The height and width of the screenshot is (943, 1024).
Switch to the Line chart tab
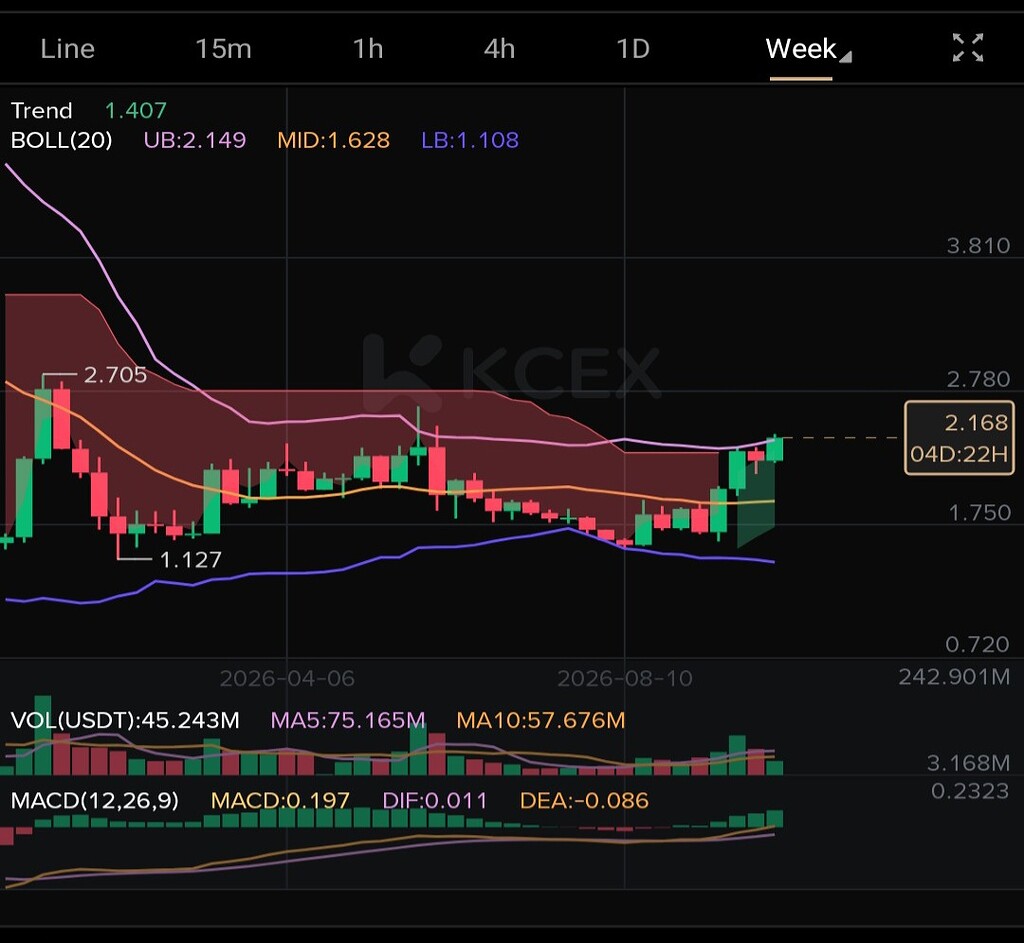tap(67, 49)
